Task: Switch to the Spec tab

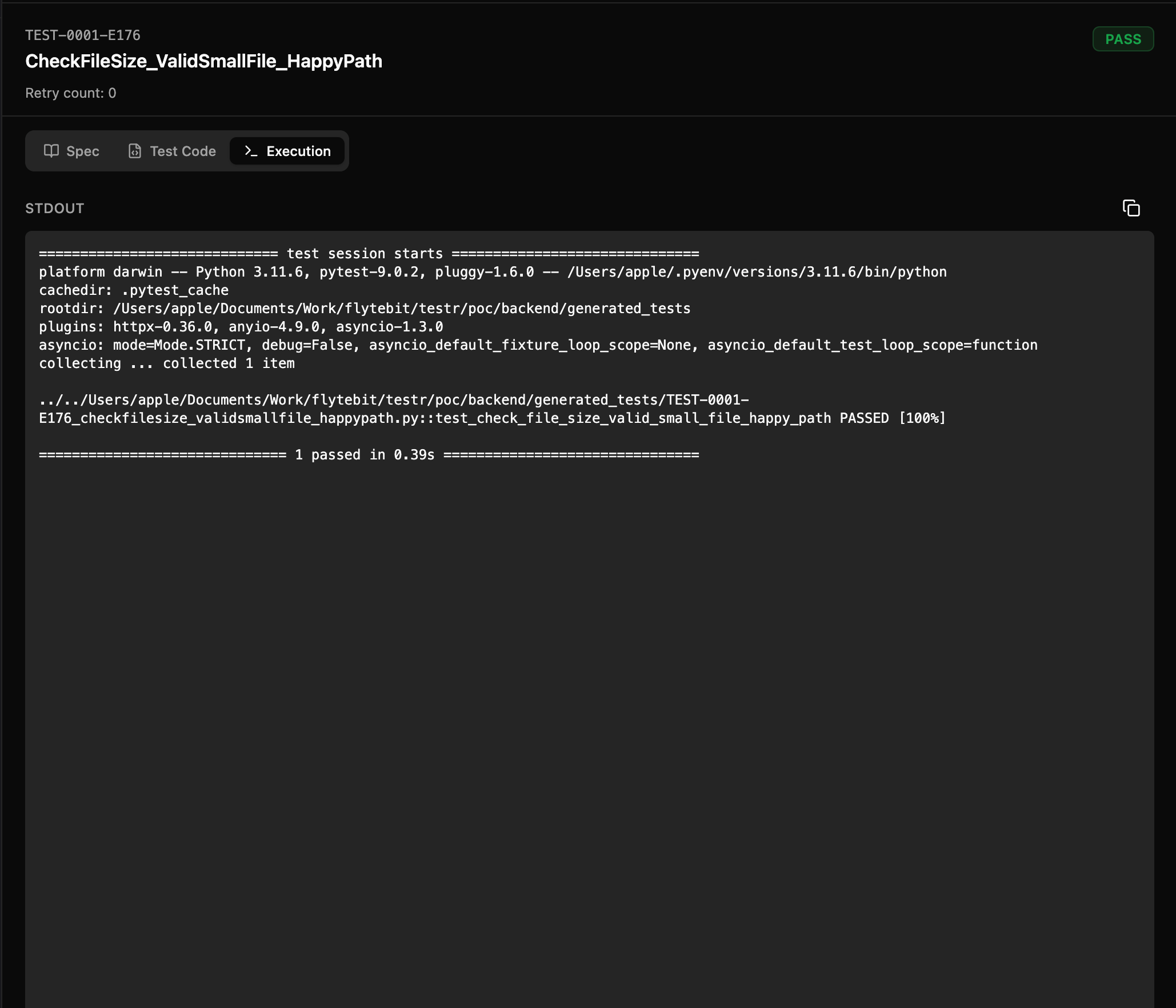Action: tap(71, 151)
